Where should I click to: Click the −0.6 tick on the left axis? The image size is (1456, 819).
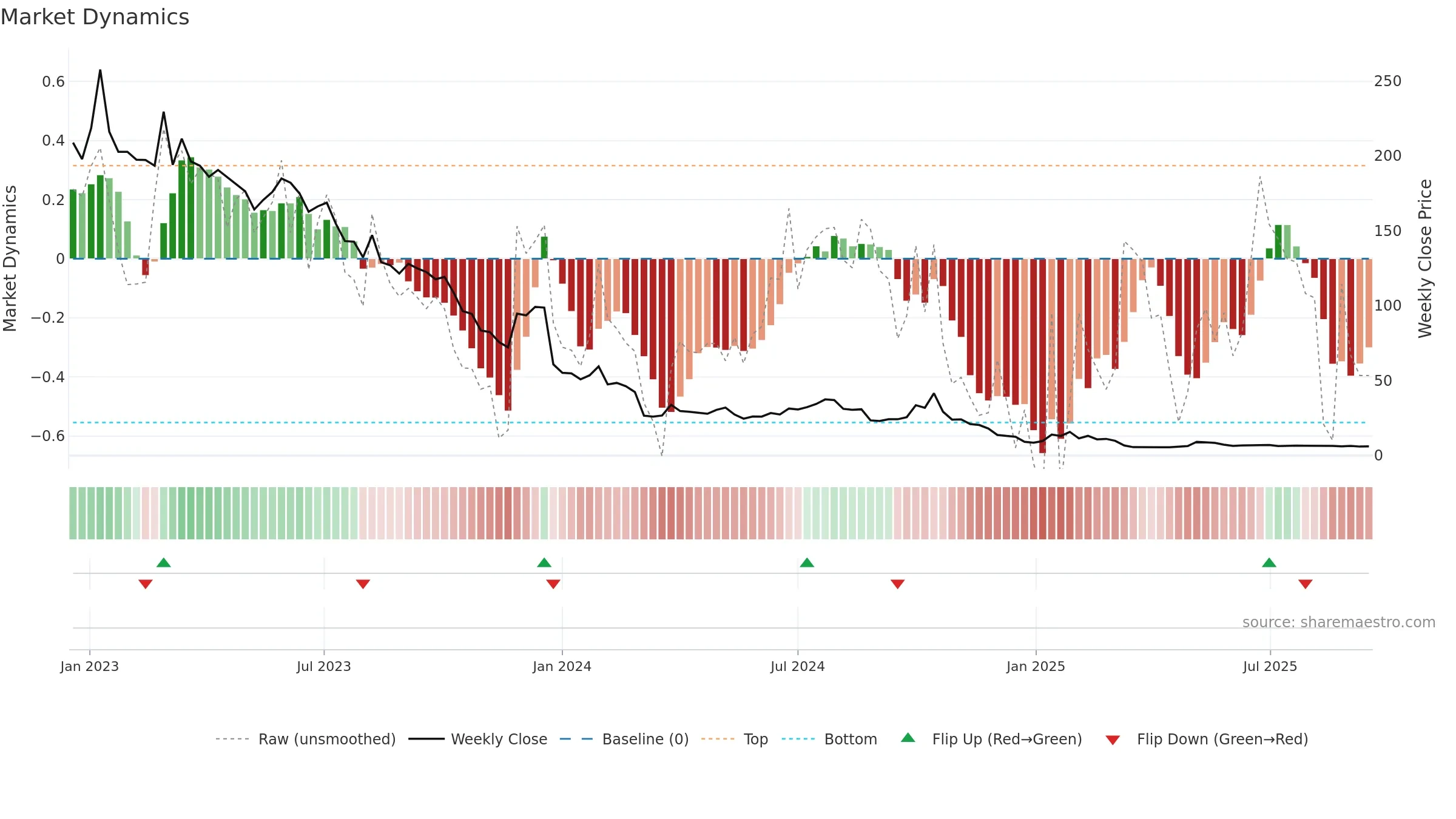coord(48,436)
